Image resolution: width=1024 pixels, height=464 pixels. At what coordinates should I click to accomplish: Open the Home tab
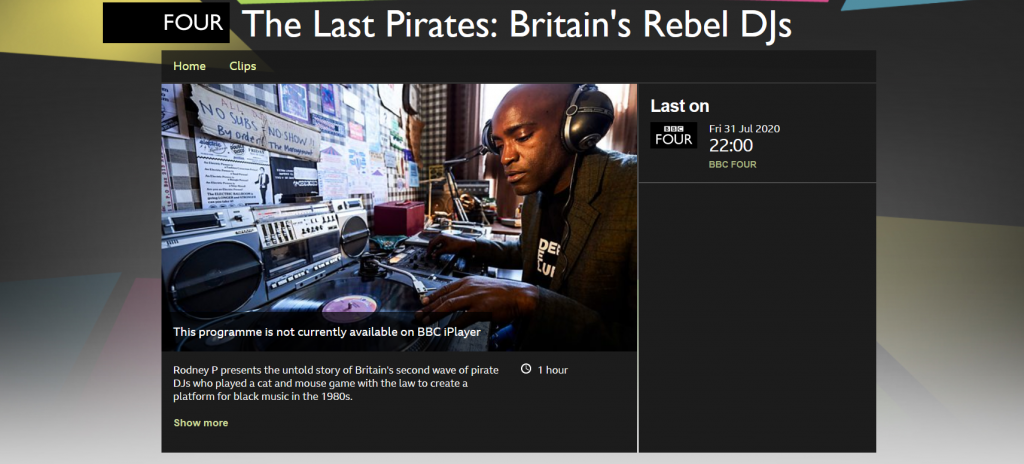pos(189,66)
